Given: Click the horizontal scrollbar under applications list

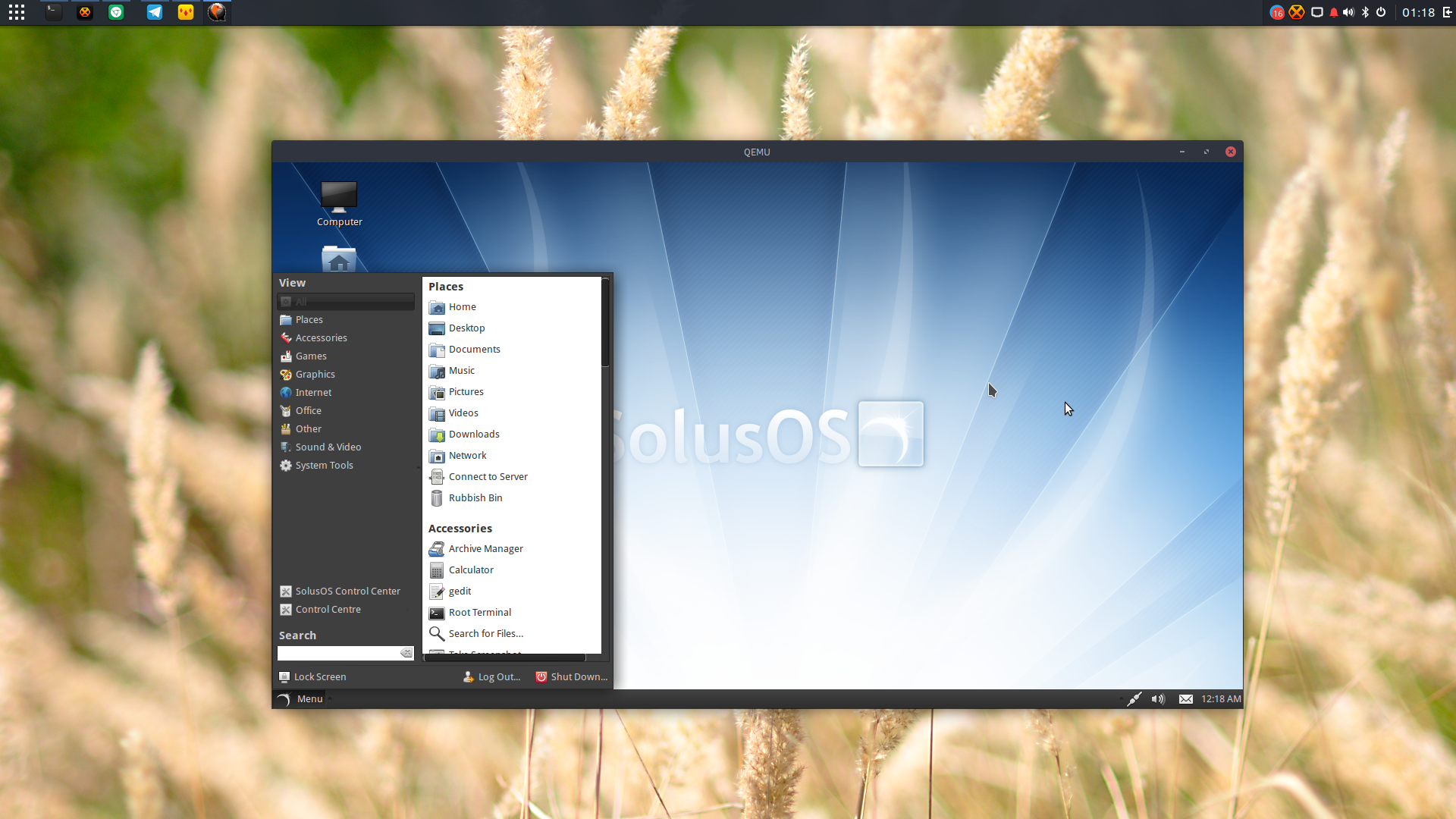Looking at the screenshot, I should coord(505,657).
